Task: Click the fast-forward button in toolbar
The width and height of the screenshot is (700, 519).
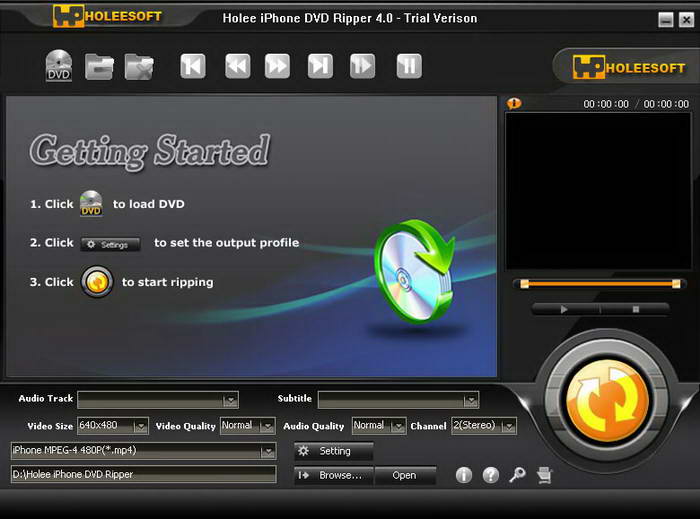Action: (277, 66)
